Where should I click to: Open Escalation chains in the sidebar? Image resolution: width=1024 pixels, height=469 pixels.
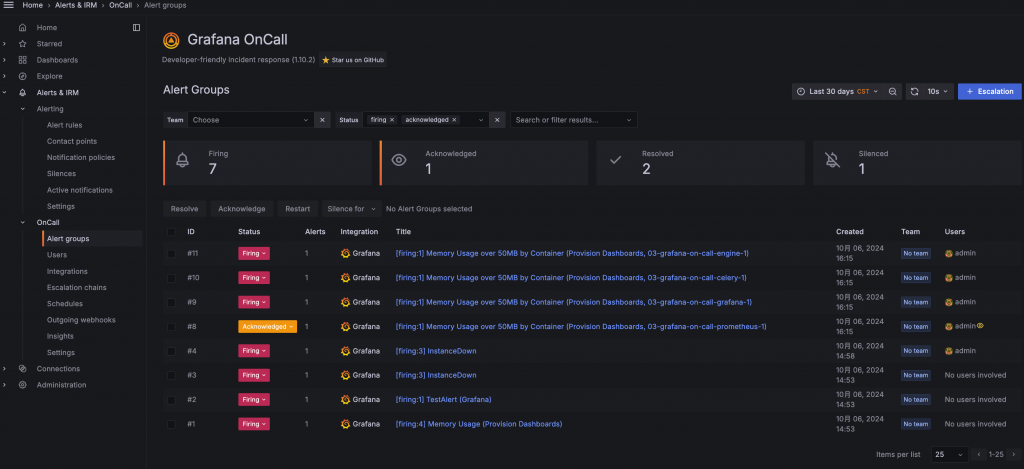point(76,287)
